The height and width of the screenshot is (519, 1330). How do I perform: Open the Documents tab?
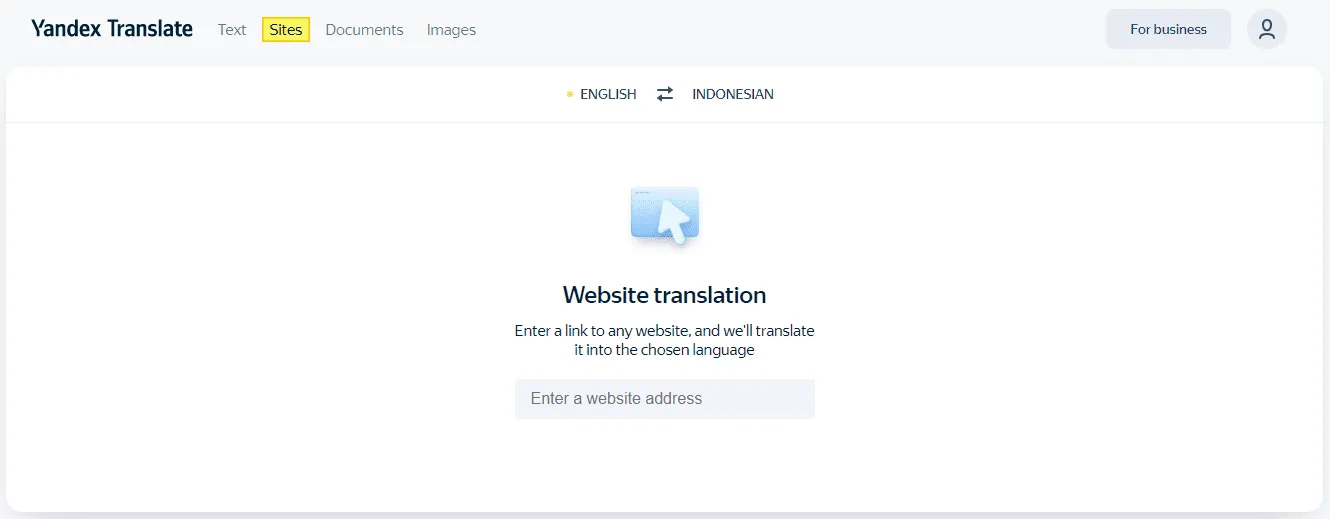click(365, 30)
